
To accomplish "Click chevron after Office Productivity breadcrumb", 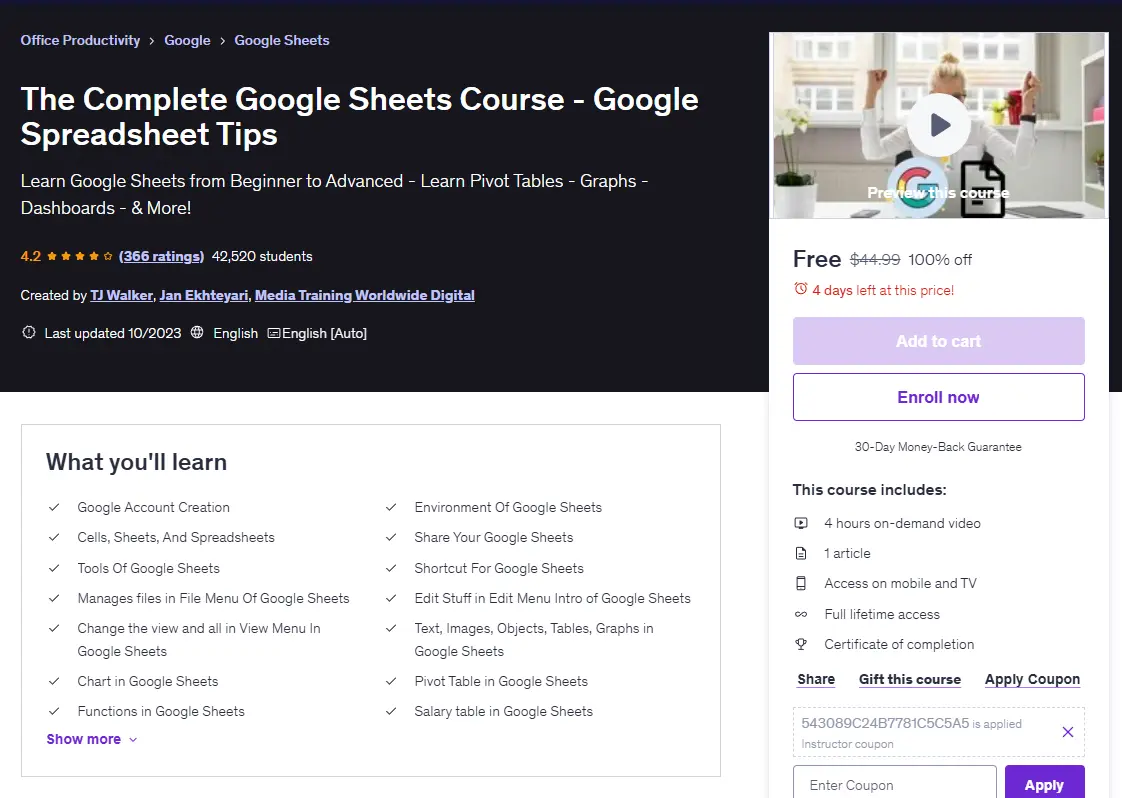I will click(x=152, y=41).
